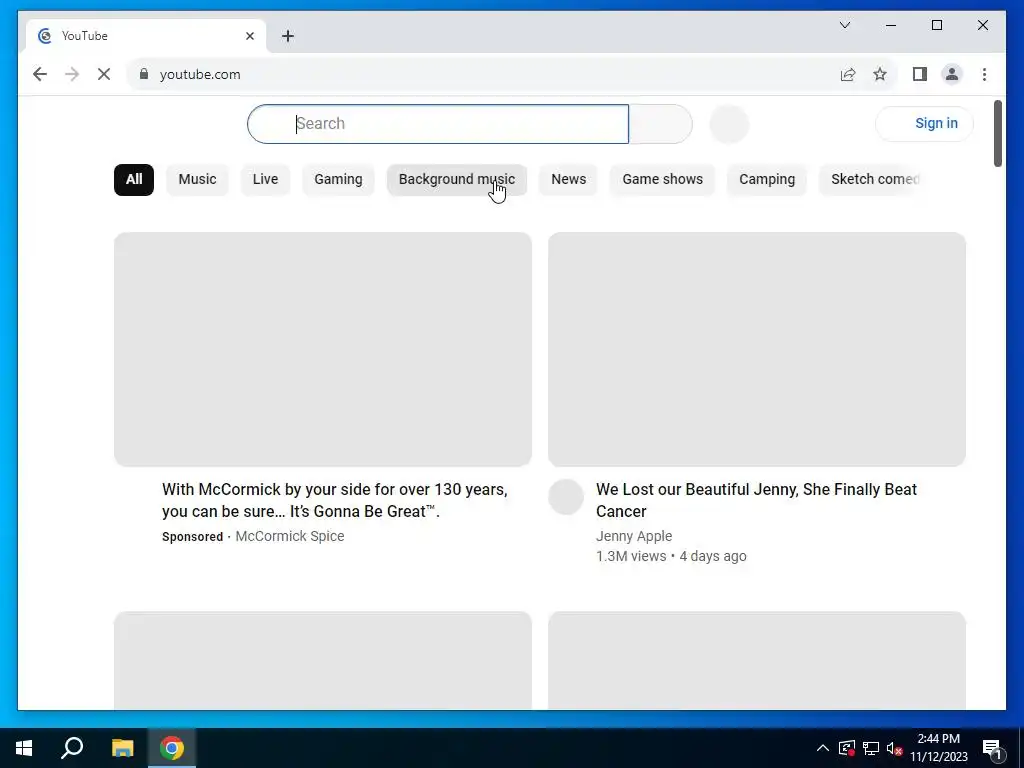Open the notification center icon
This screenshot has width=1024, height=768.
(992, 749)
